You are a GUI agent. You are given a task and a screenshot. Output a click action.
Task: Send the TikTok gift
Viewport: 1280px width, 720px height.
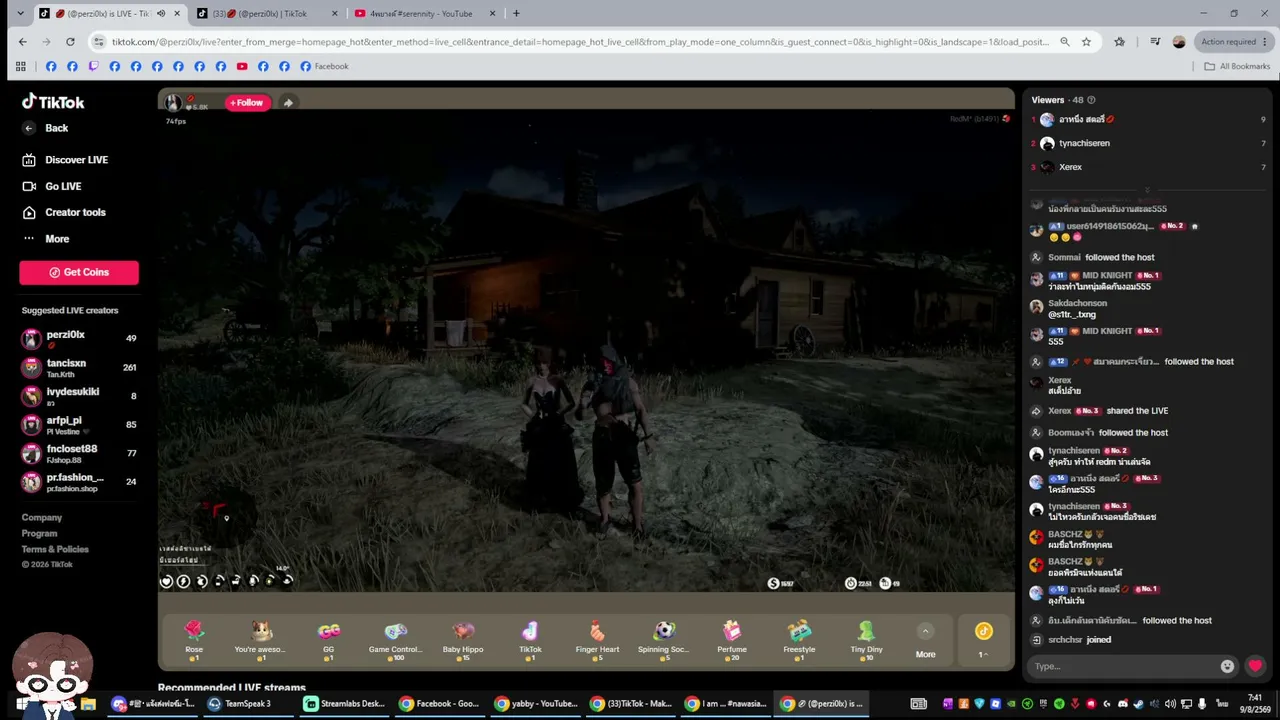tap(530, 639)
